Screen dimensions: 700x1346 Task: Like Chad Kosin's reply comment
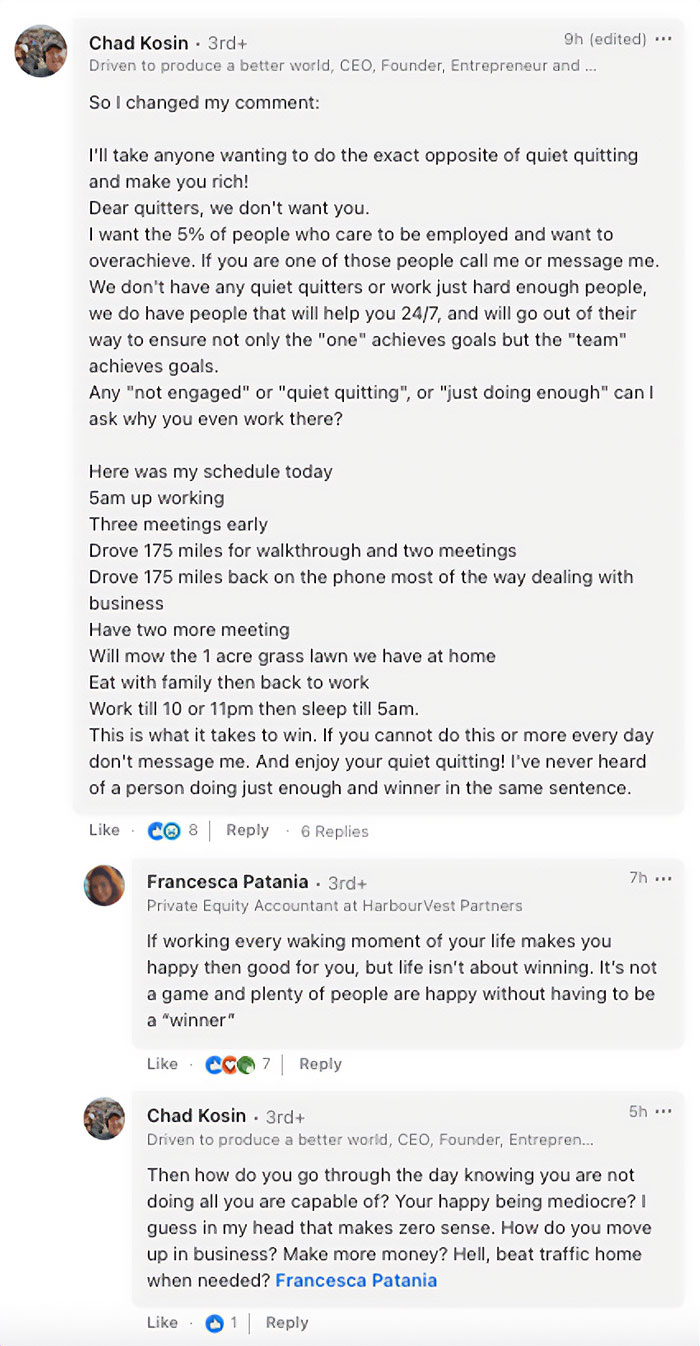(163, 1322)
